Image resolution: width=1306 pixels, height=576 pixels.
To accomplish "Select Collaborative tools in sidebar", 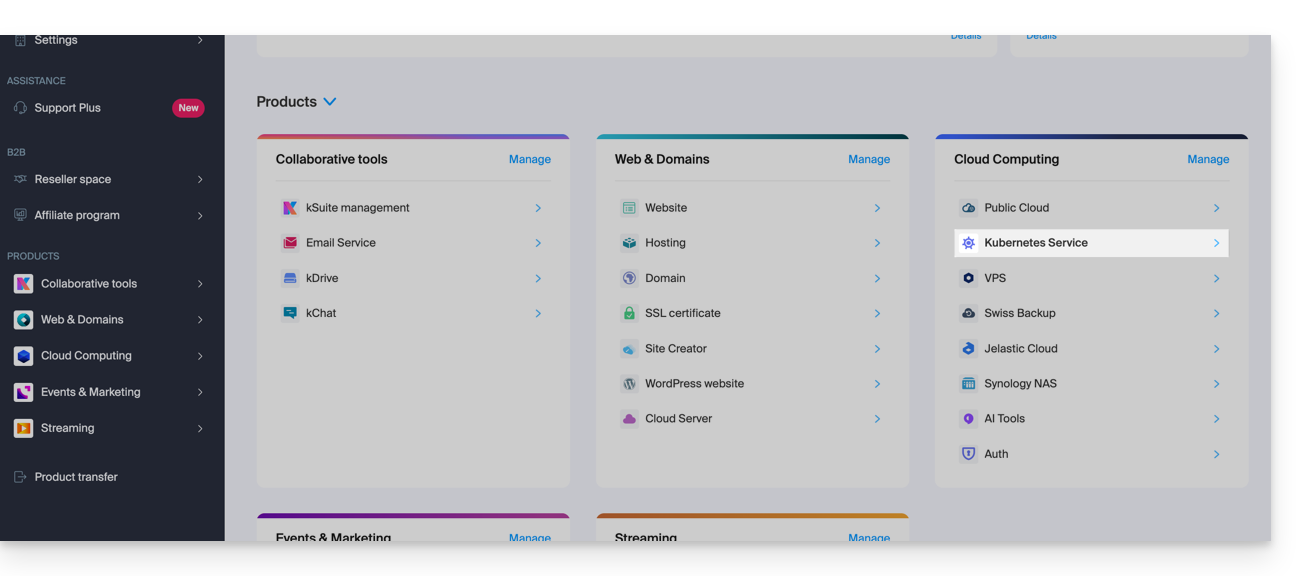I will point(89,284).
